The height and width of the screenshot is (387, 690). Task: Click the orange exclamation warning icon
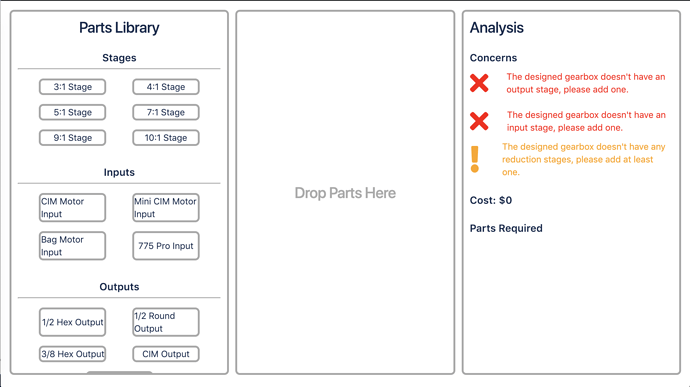pyautogui.click(x=474, y=159)
